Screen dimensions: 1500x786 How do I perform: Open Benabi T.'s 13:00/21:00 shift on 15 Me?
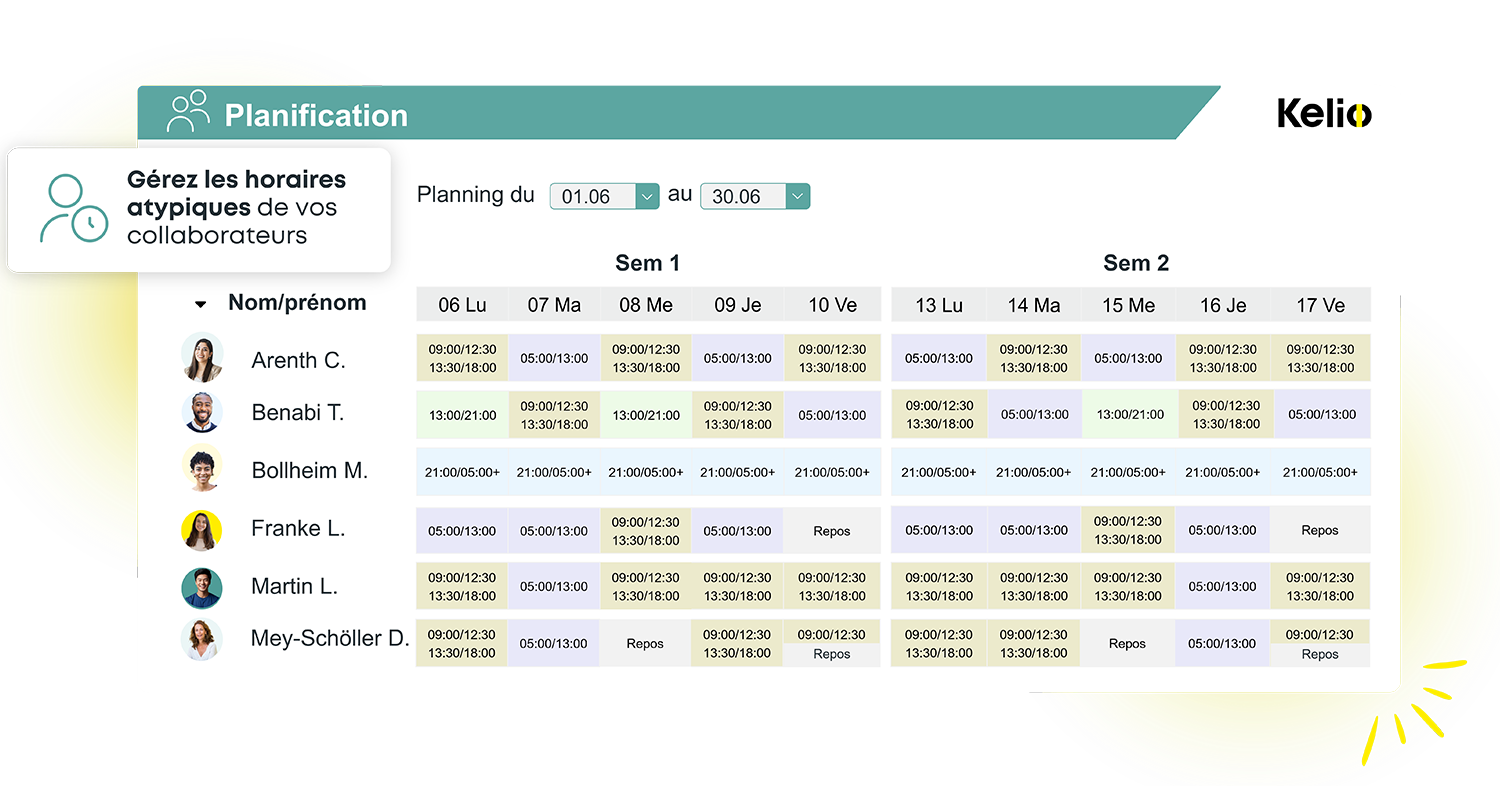point(1128,414)
